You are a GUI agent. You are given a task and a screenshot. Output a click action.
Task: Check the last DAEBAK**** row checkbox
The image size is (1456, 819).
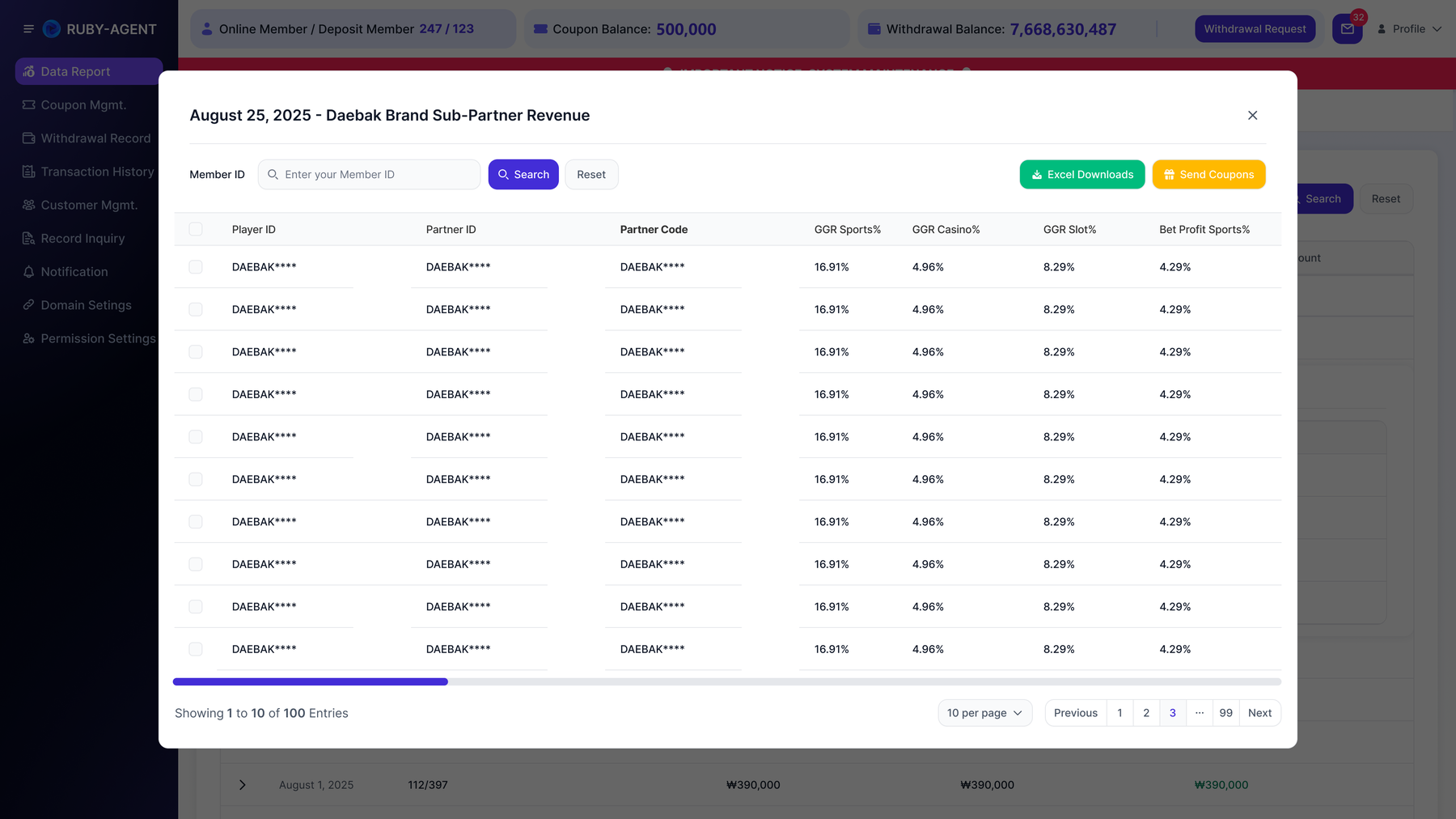(196, 649)
